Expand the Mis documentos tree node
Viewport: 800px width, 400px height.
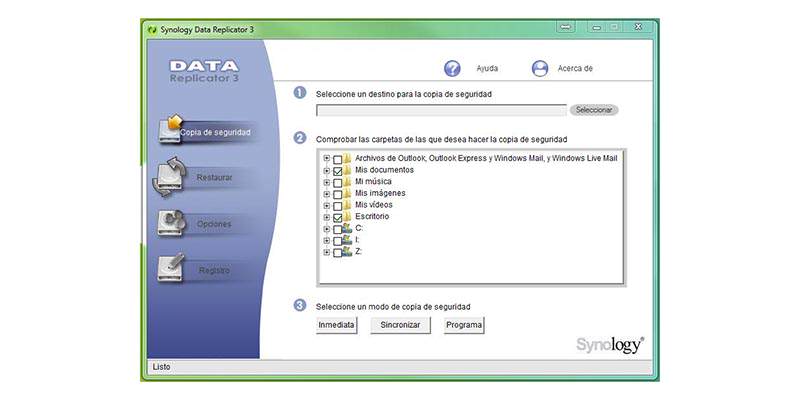click(327, 171)
